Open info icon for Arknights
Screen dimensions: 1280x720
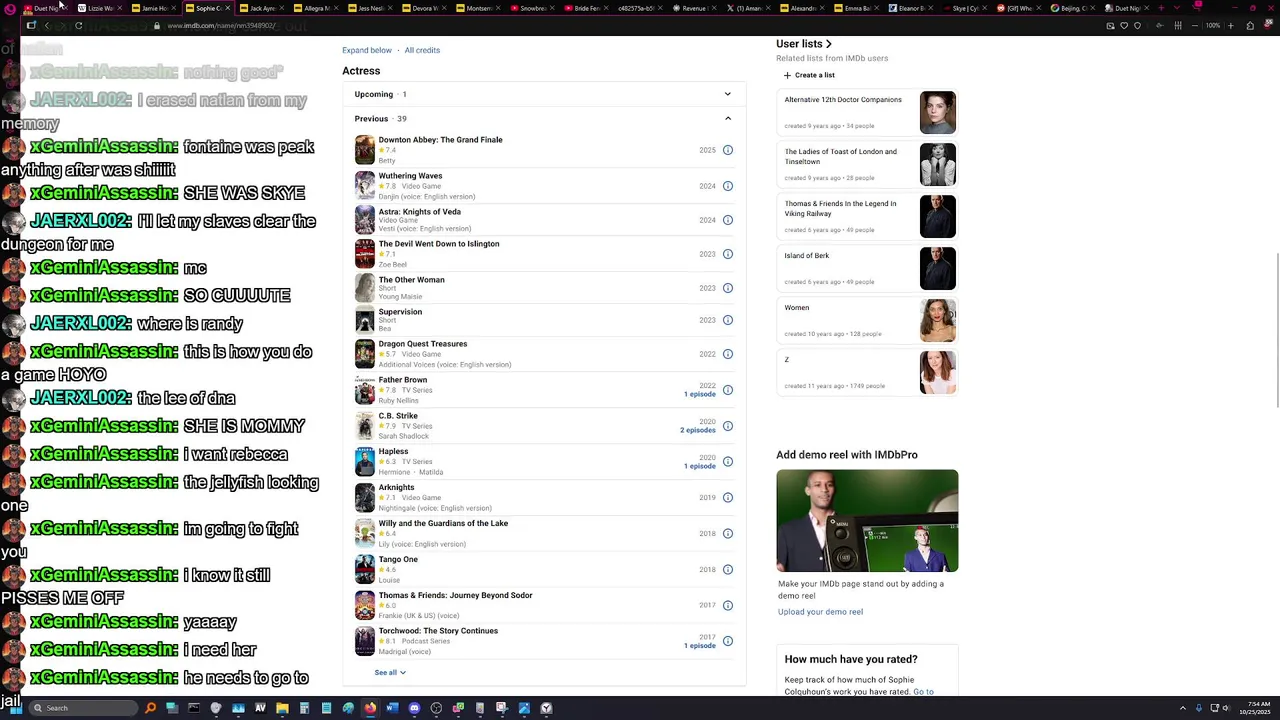[728, 498]
